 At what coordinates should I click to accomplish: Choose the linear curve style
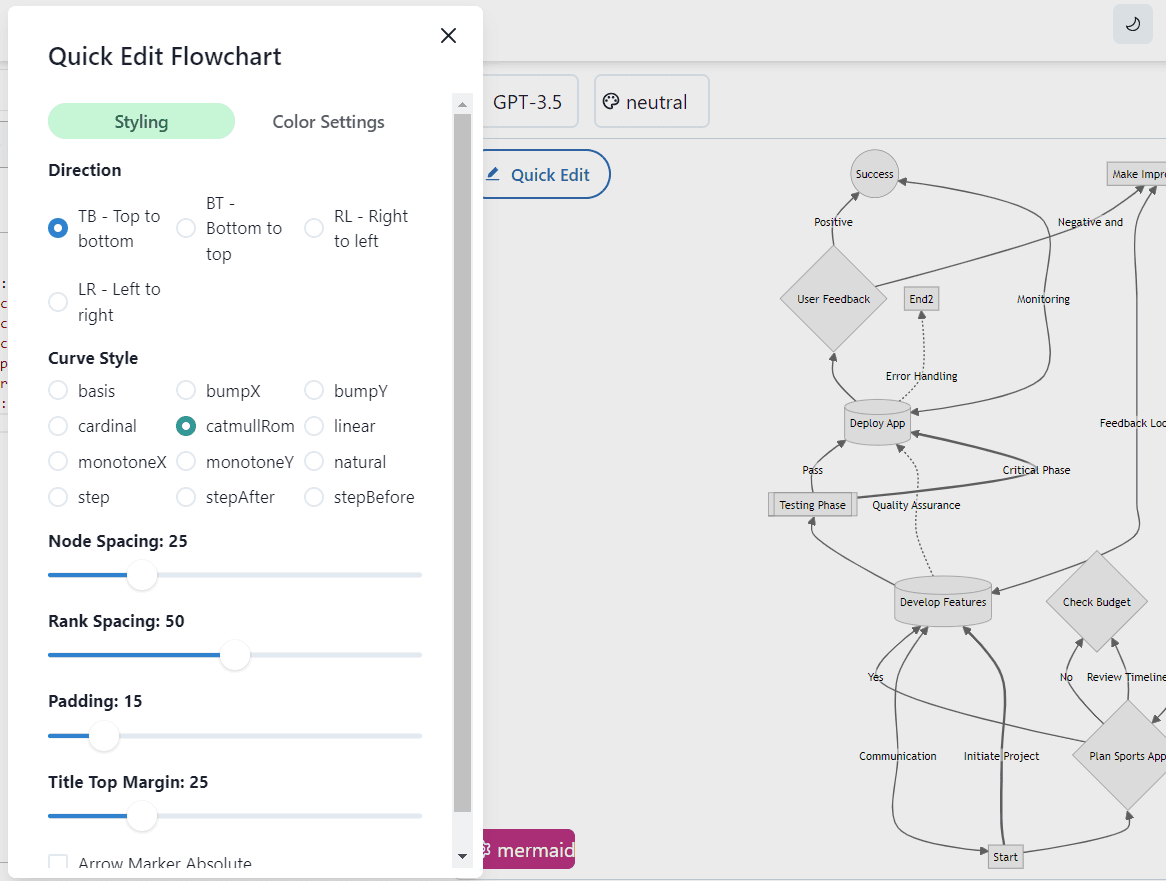tap(313, 426)
